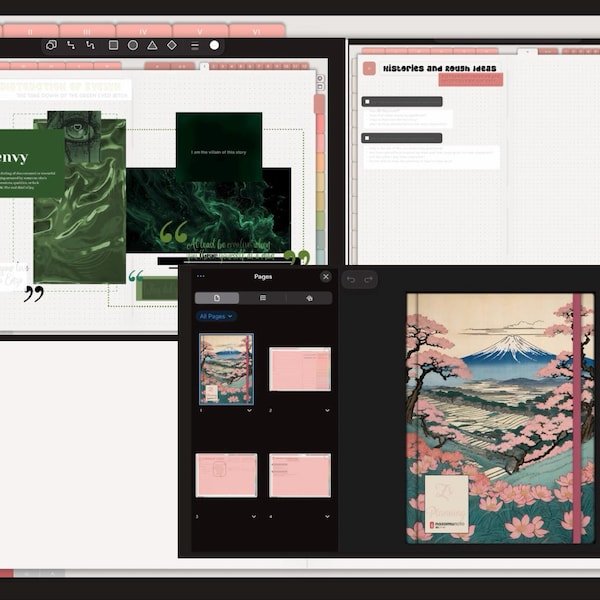Go to planner section tab VI
The image size is (600, 600).
point(257,31)
